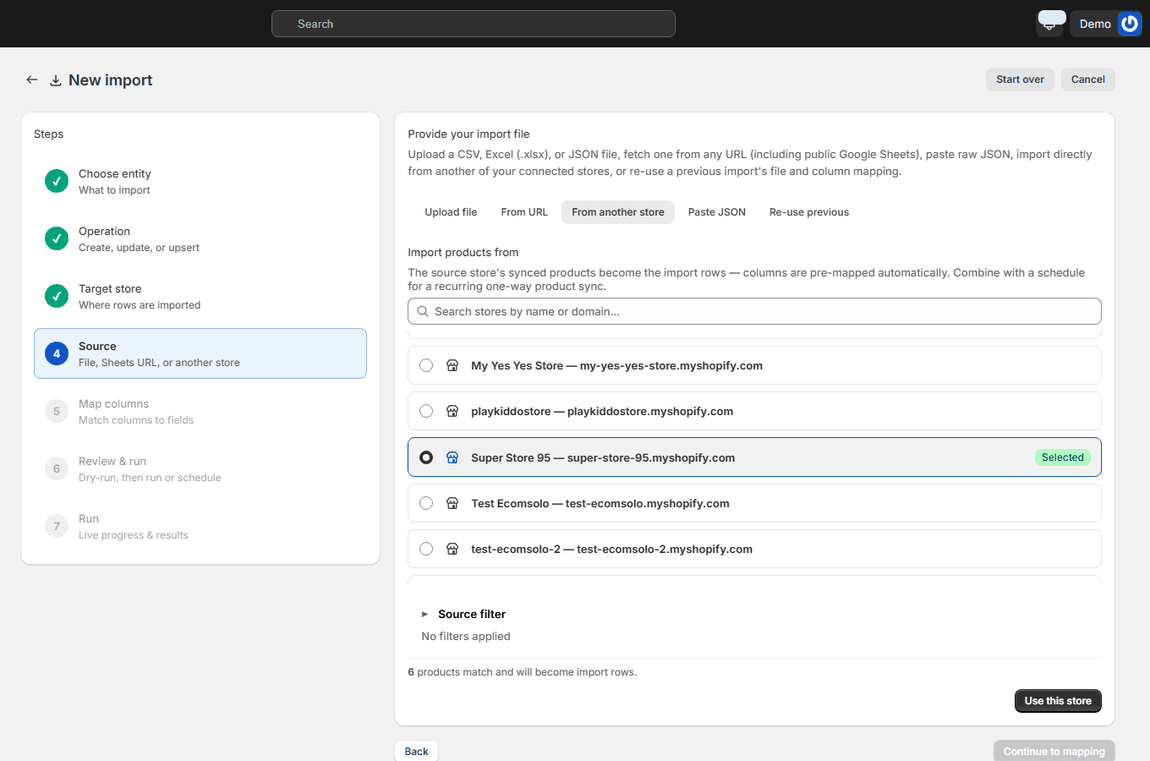Click store icon for test-ecomsolo-2

[x=453, y=549]
